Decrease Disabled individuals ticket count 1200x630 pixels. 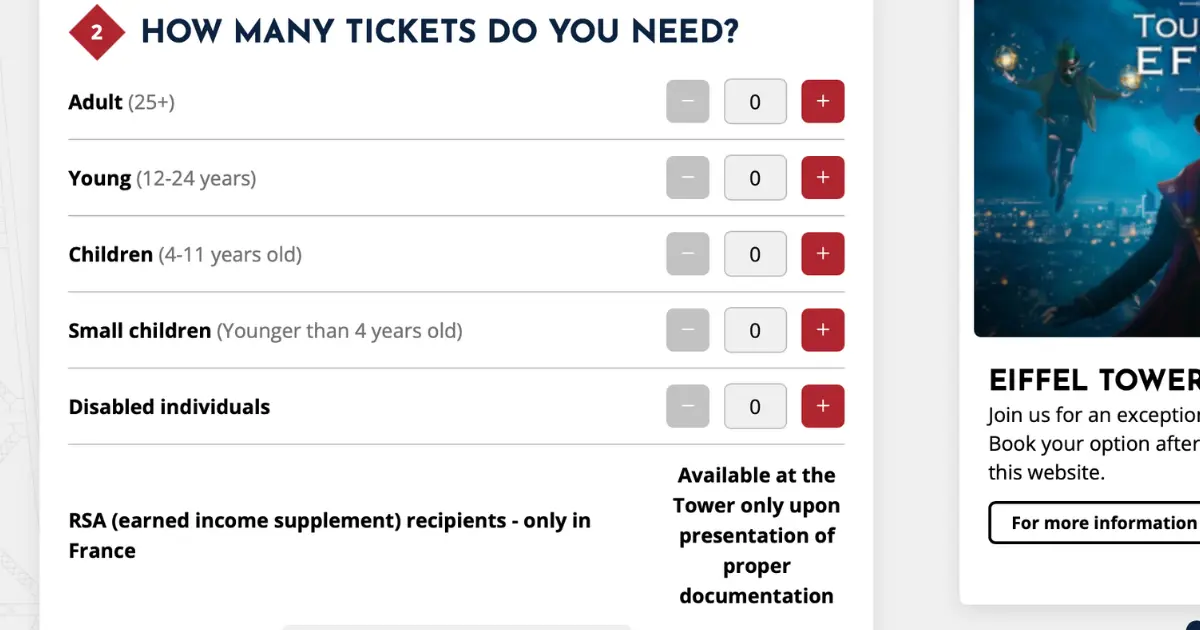click(x=688, y=406)
